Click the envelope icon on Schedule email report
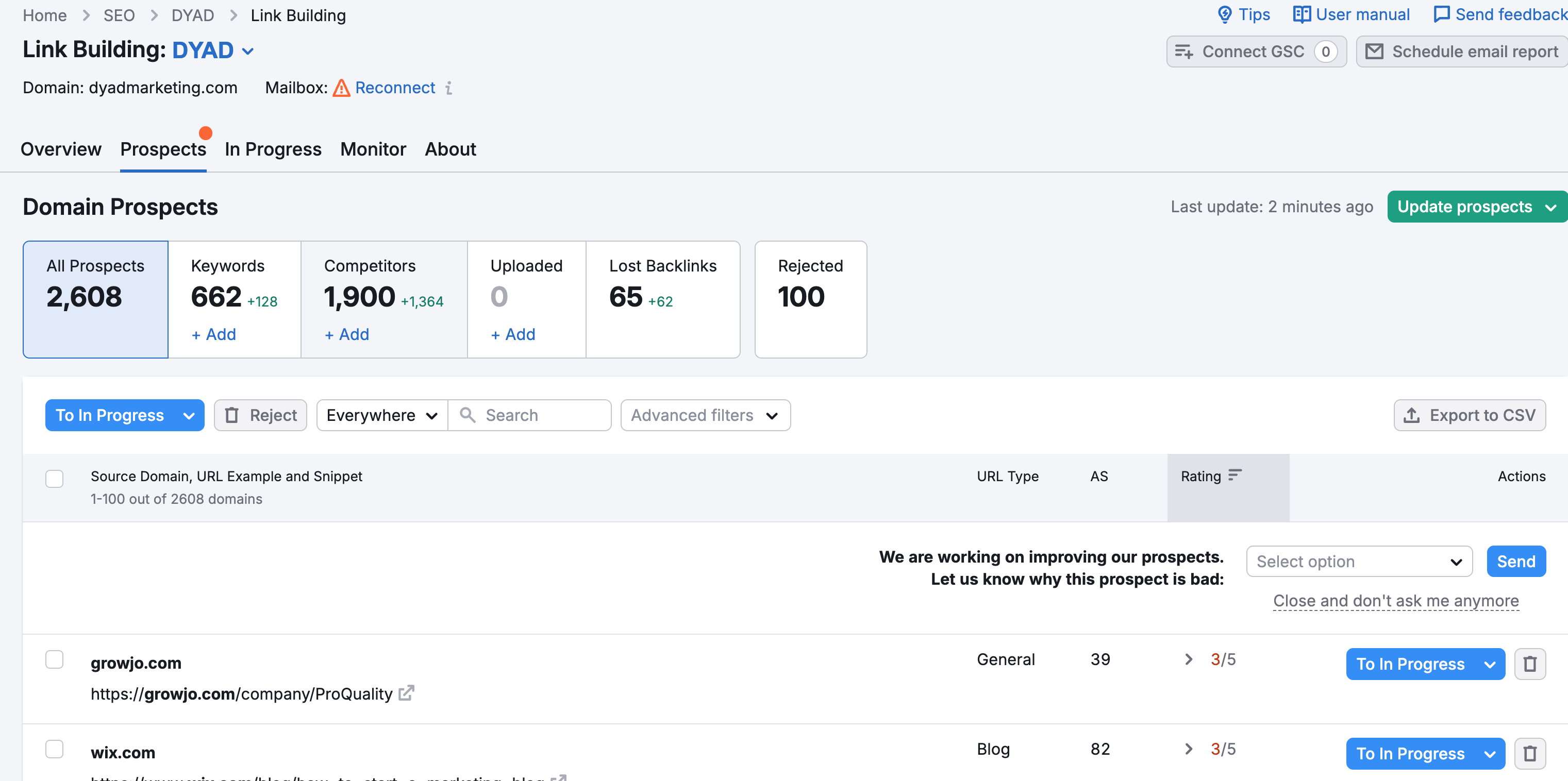The width and height of the screenshot is (1568, 781). (1374, 51)
